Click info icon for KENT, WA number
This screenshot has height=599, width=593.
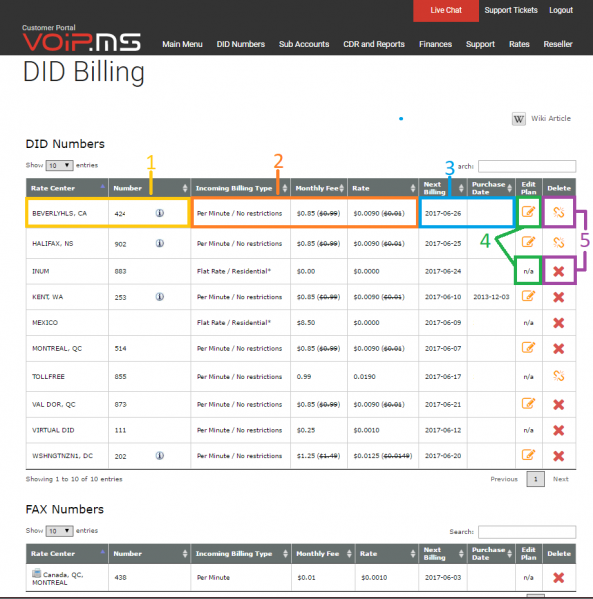(160, 297)
